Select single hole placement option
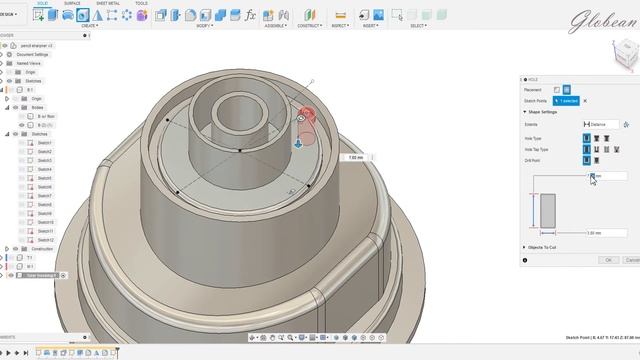The width and height of the screenshot is (640, 360). (x=557, y=90)
